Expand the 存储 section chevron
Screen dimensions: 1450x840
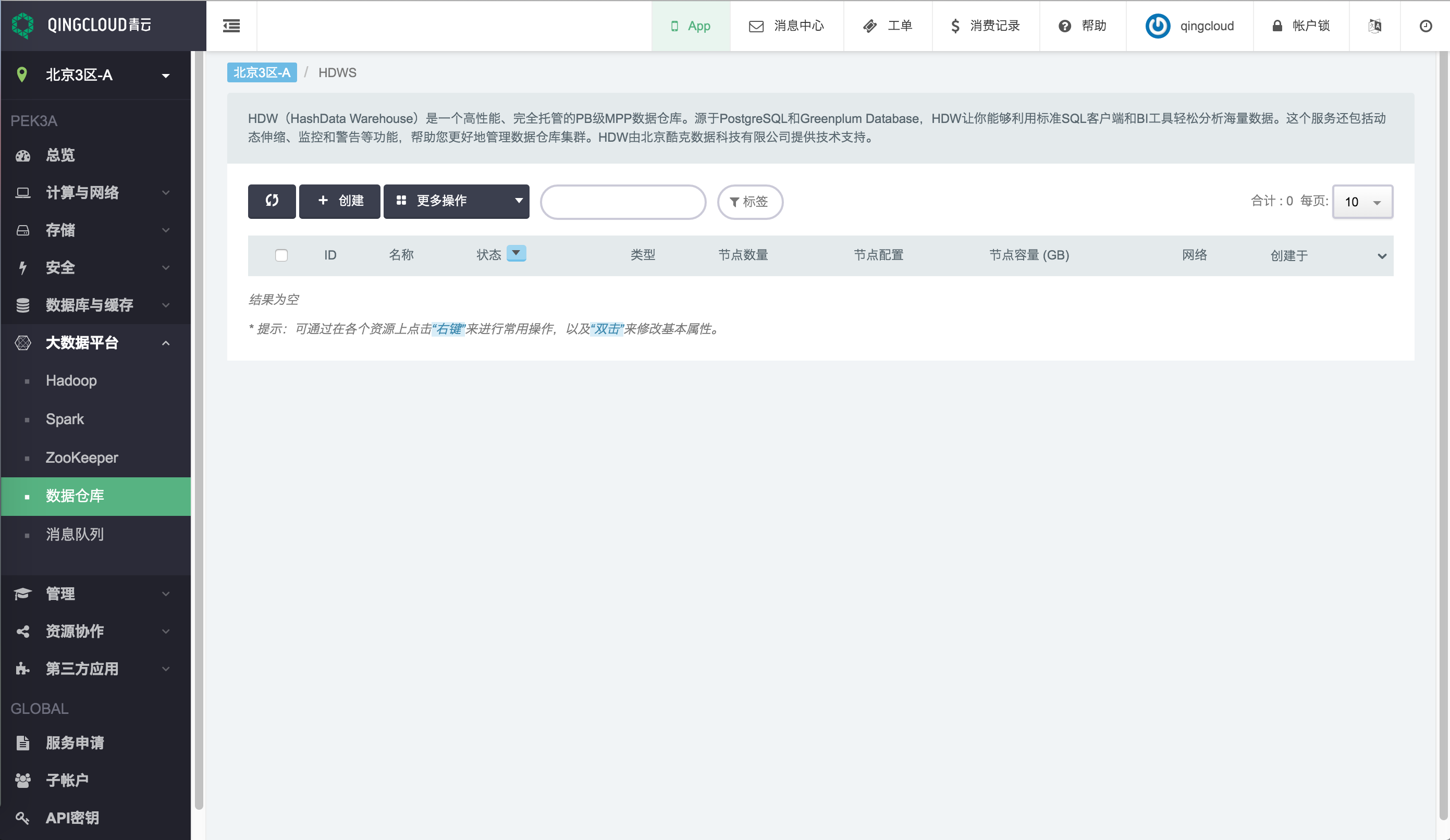pyautogui.click(x=166, y=230)
